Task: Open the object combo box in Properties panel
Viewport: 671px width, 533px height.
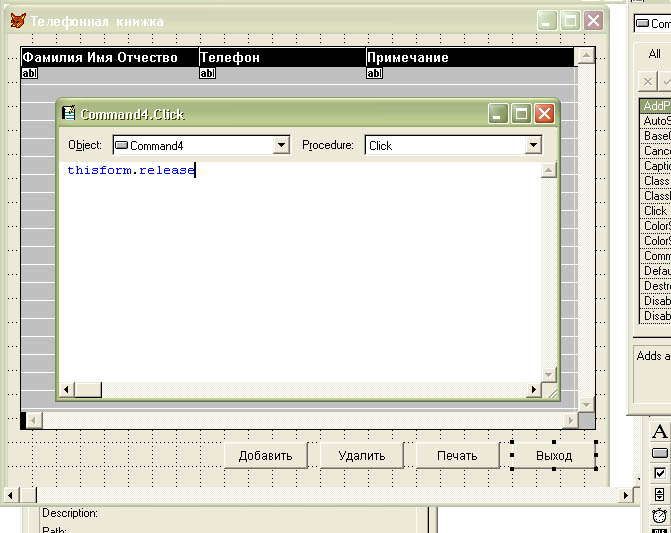Action: point(653,23)
